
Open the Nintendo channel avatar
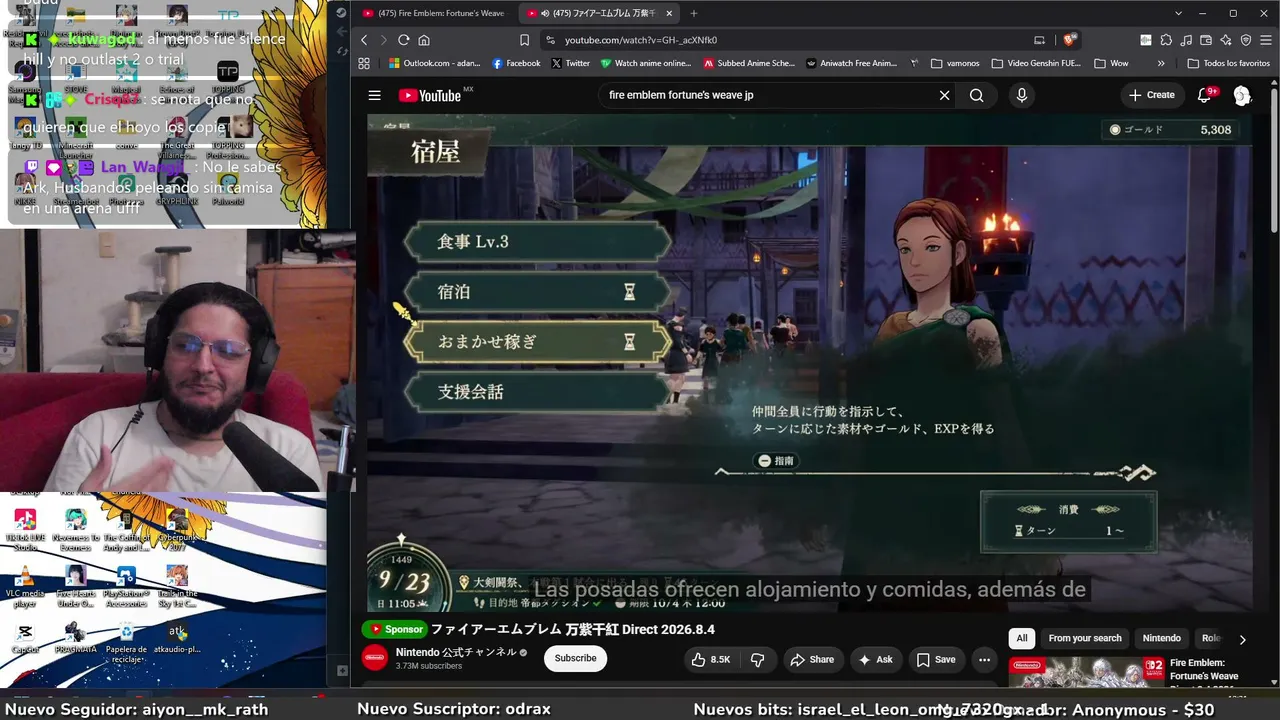click(375, 658)
